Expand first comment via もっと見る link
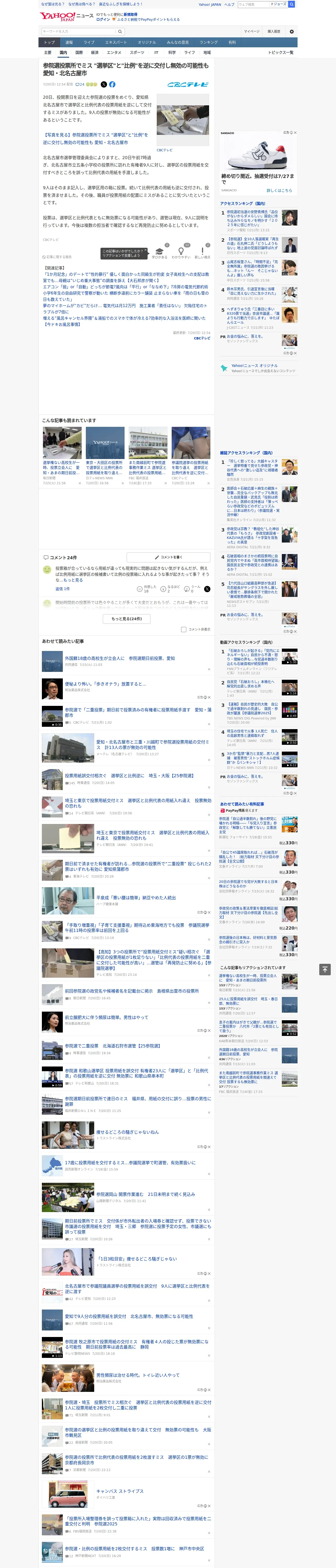This screenshot has width=336, height=1568. 74,580
